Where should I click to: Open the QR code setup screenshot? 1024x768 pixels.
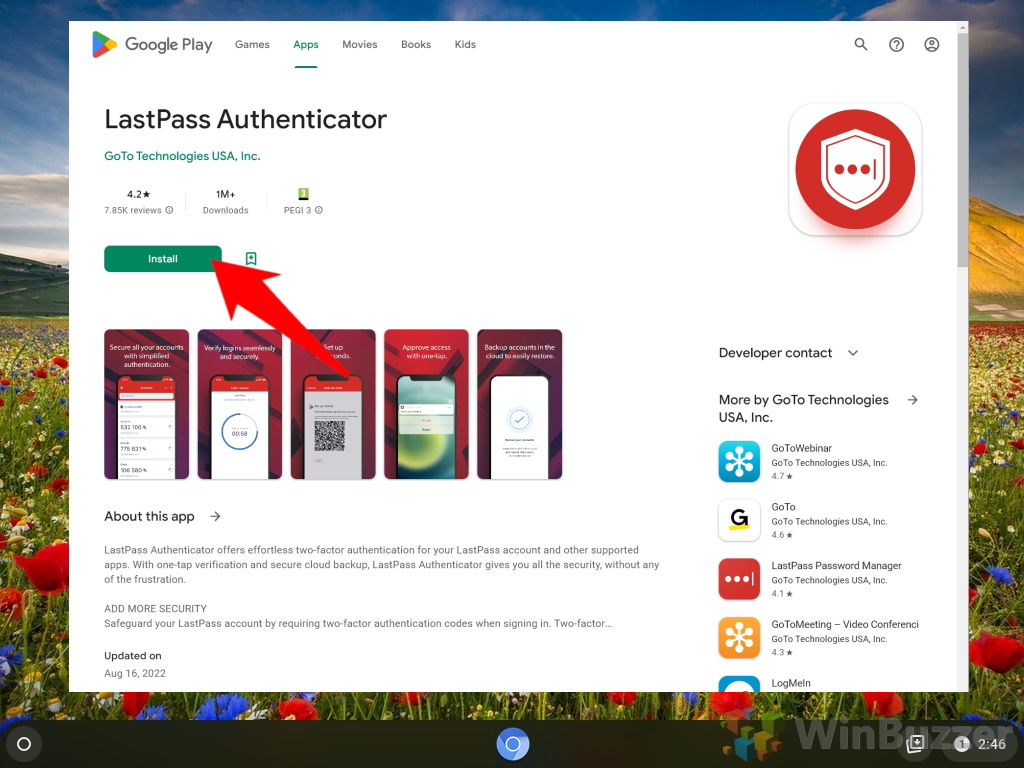coord(333,404)
